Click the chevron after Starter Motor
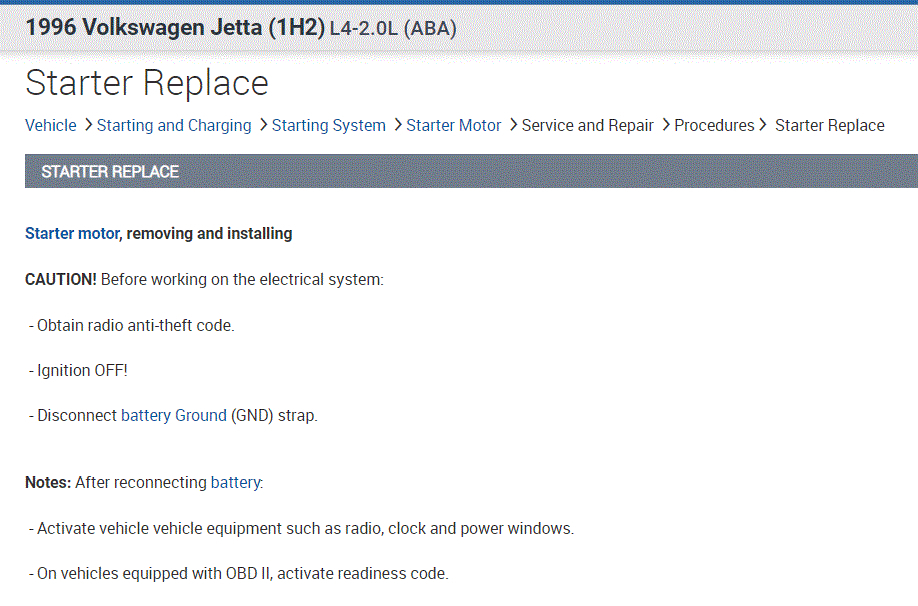This screenshot has height=606, width=918. 513,125
